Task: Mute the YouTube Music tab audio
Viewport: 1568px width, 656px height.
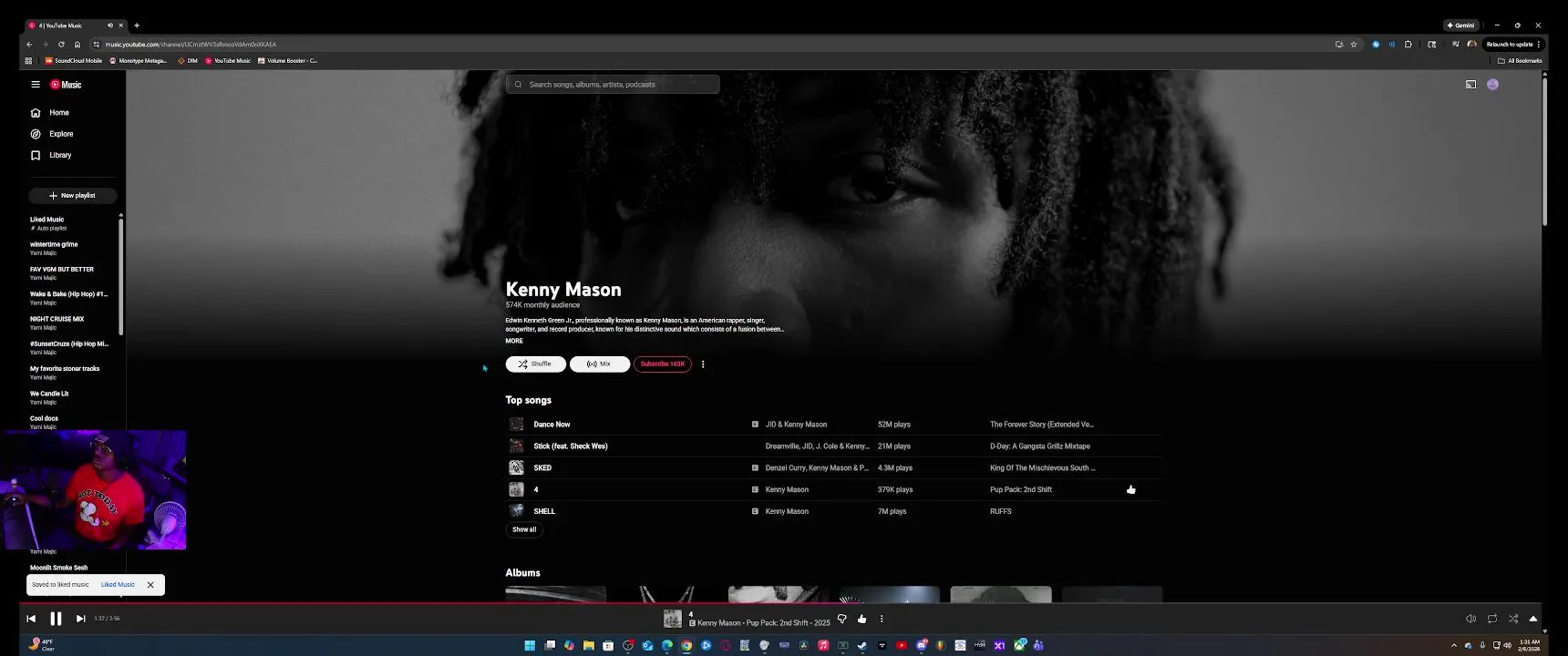Action: point(110,26)
